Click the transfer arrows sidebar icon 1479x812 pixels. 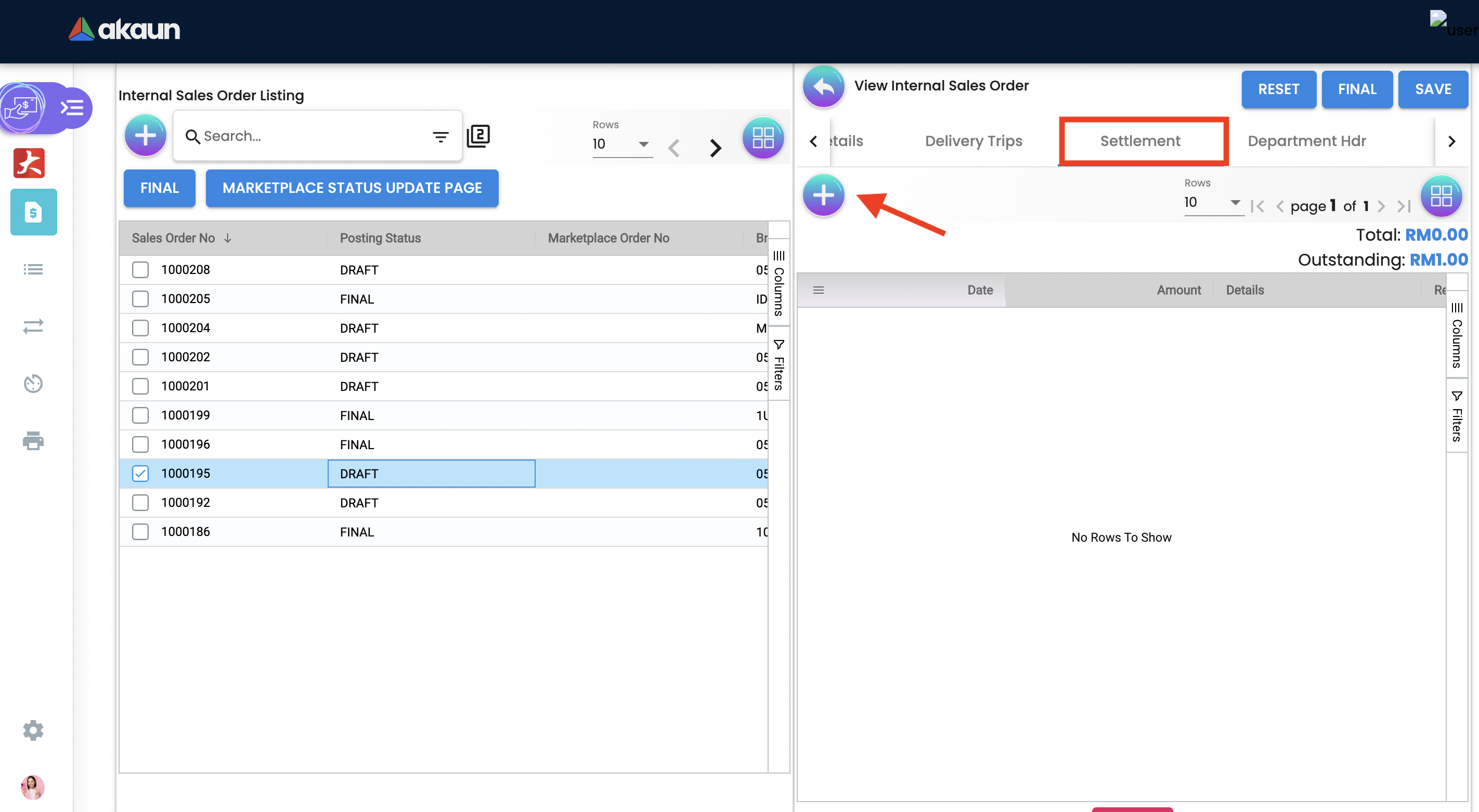coord(33,326)
